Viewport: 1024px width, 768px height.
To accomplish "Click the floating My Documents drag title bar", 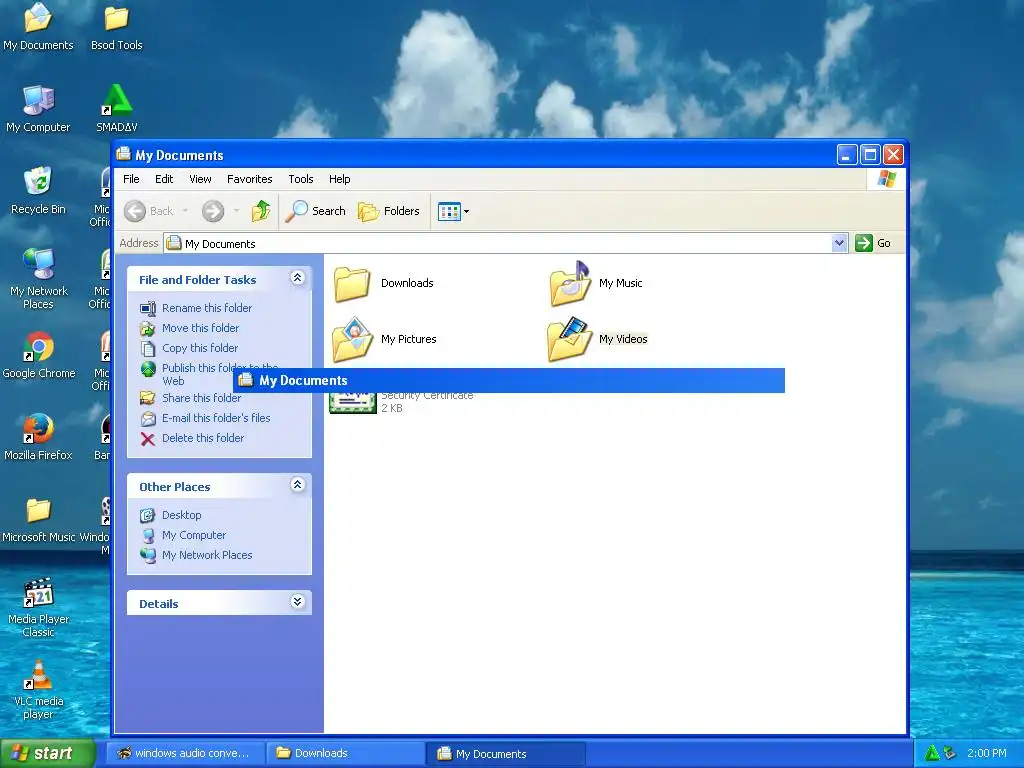I will tap(509, 381).
